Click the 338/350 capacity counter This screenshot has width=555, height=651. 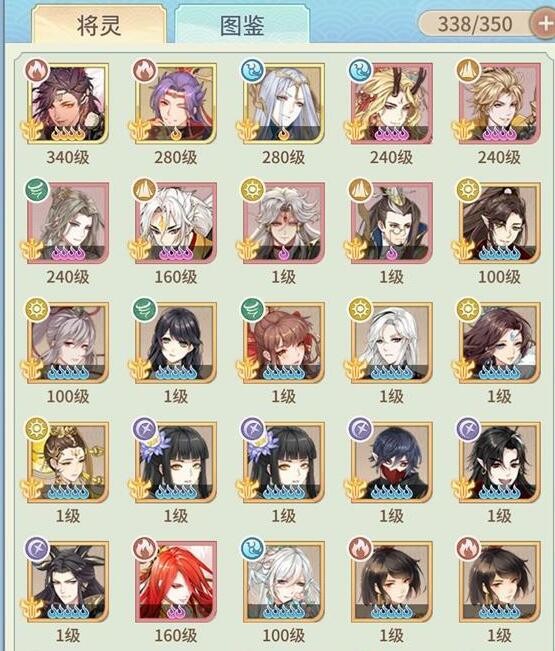coord(475,24)
